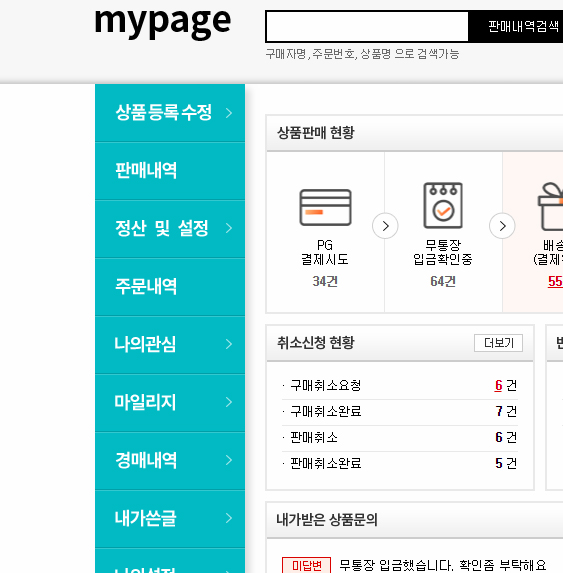The height and width of the screenshot is (573, 563).
Task: Expand the 마일리지 chevron
Action: click(229, 402)
